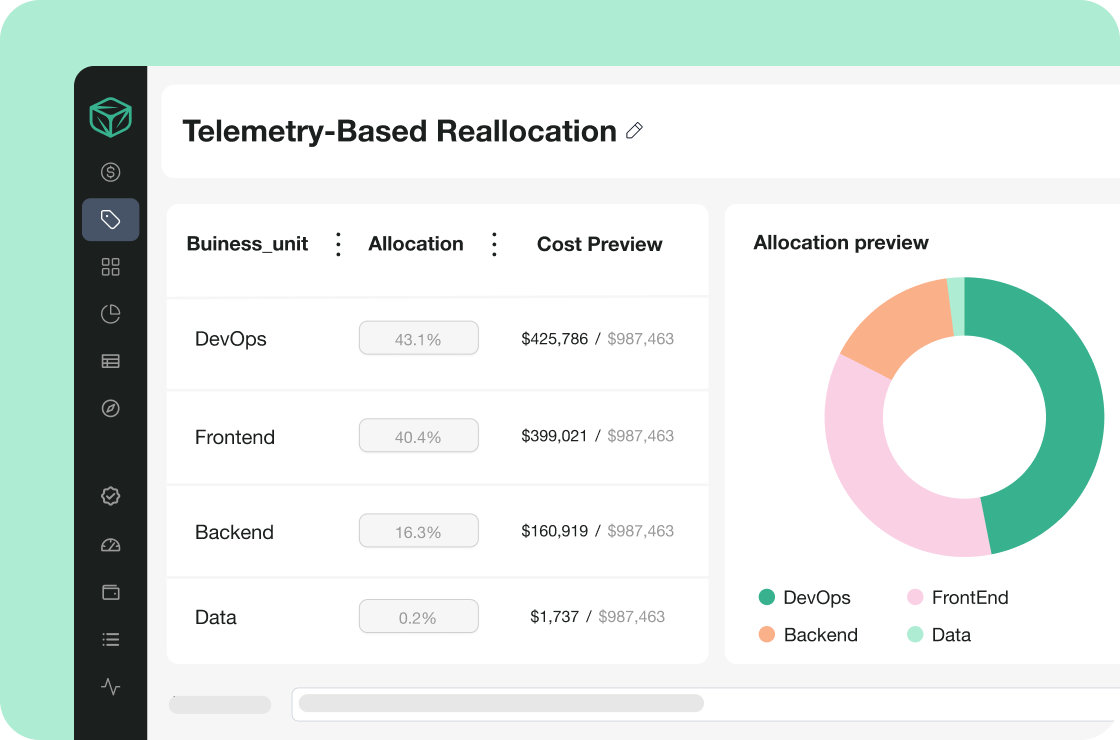Screen dimensions: 1120x740
Task: Click the green cube logo in sidebar
Action: pos(111,118)
